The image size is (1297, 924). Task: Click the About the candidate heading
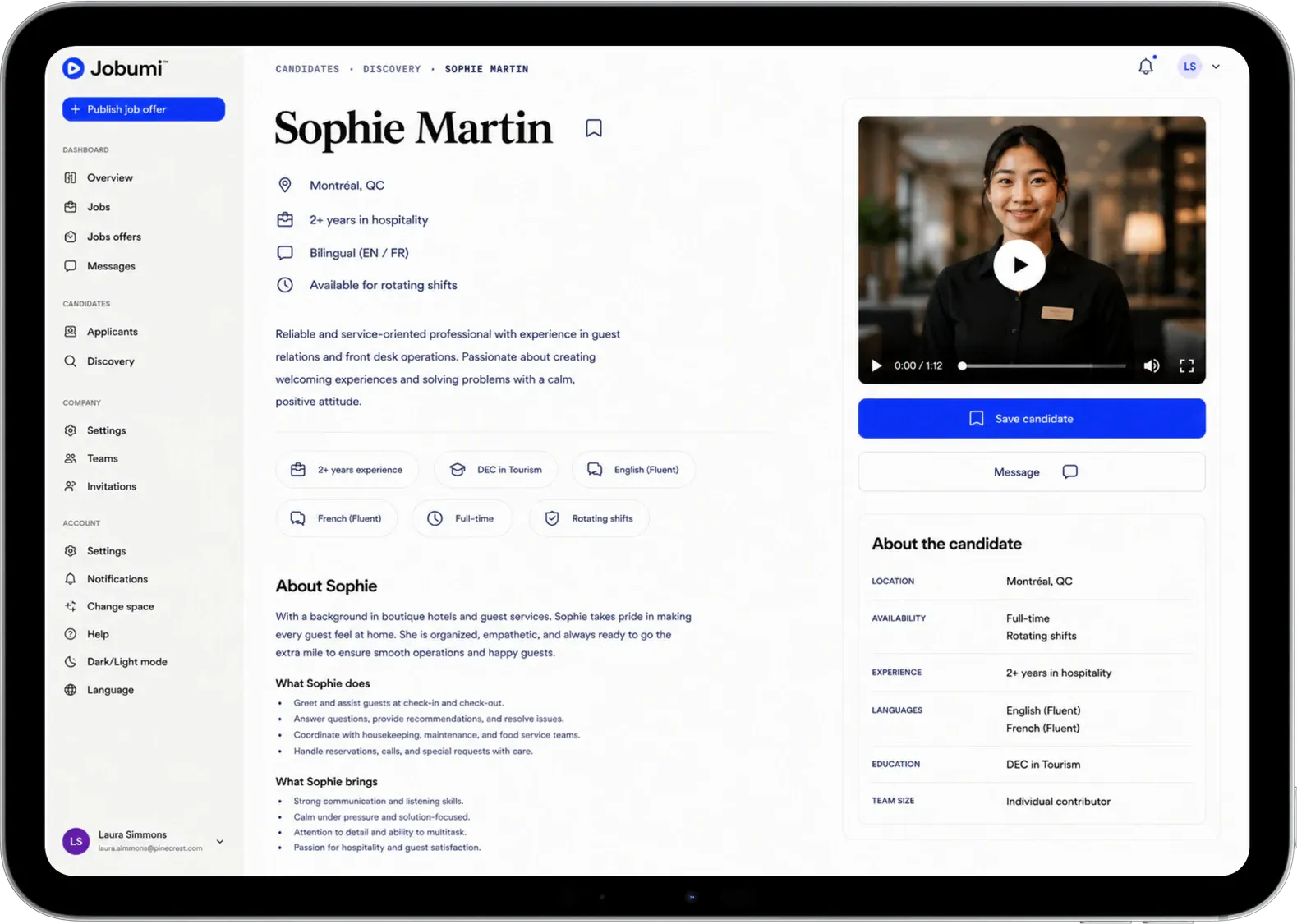(946, 544)
